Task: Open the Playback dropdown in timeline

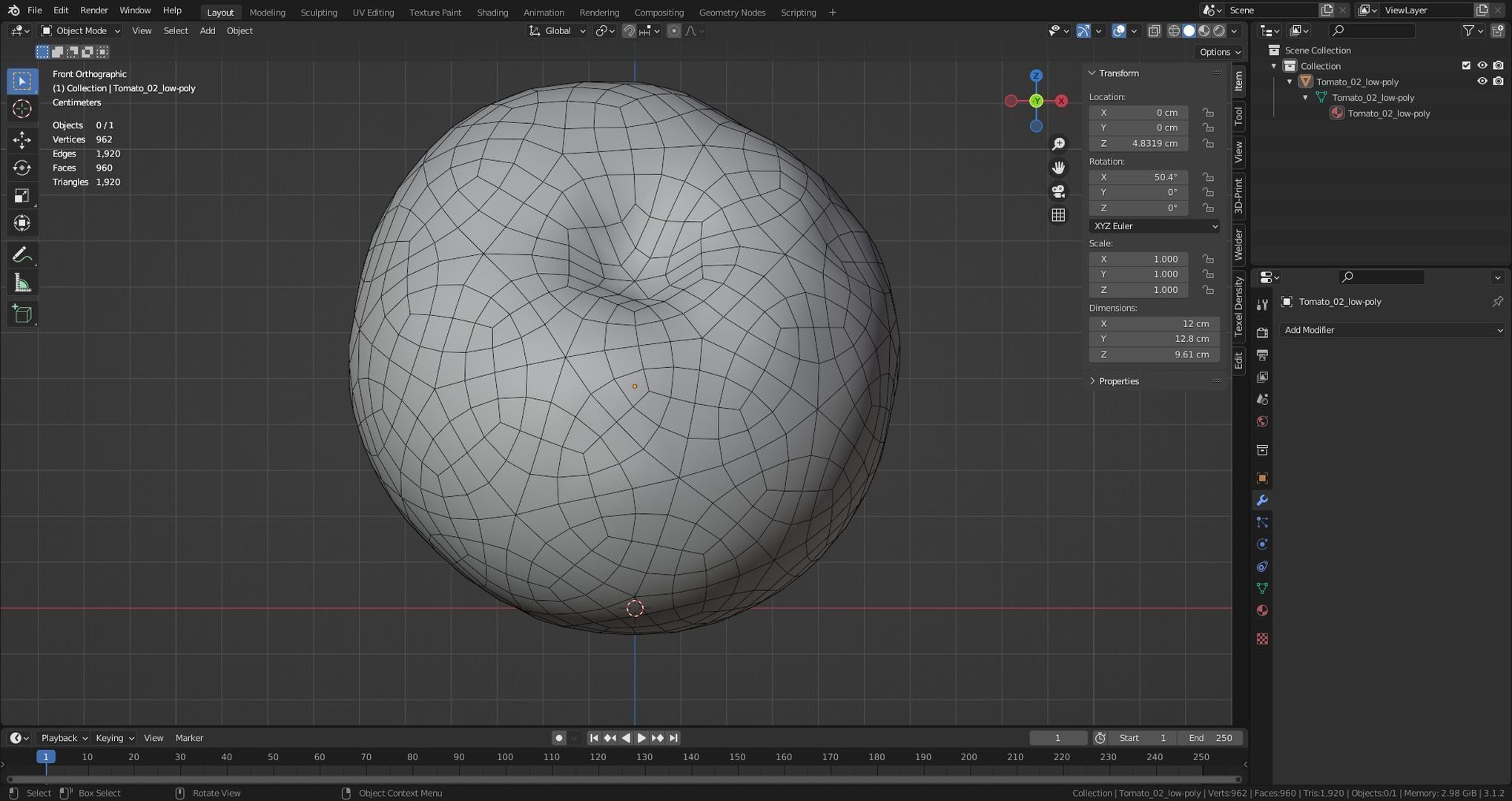Action: [x=64, y=738]
